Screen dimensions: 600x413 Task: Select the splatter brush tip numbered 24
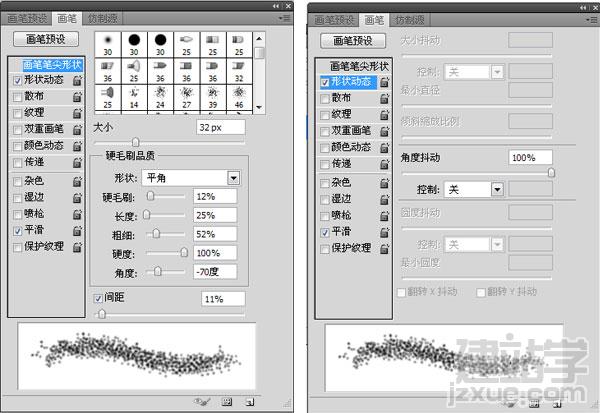(x=160, y=97)
